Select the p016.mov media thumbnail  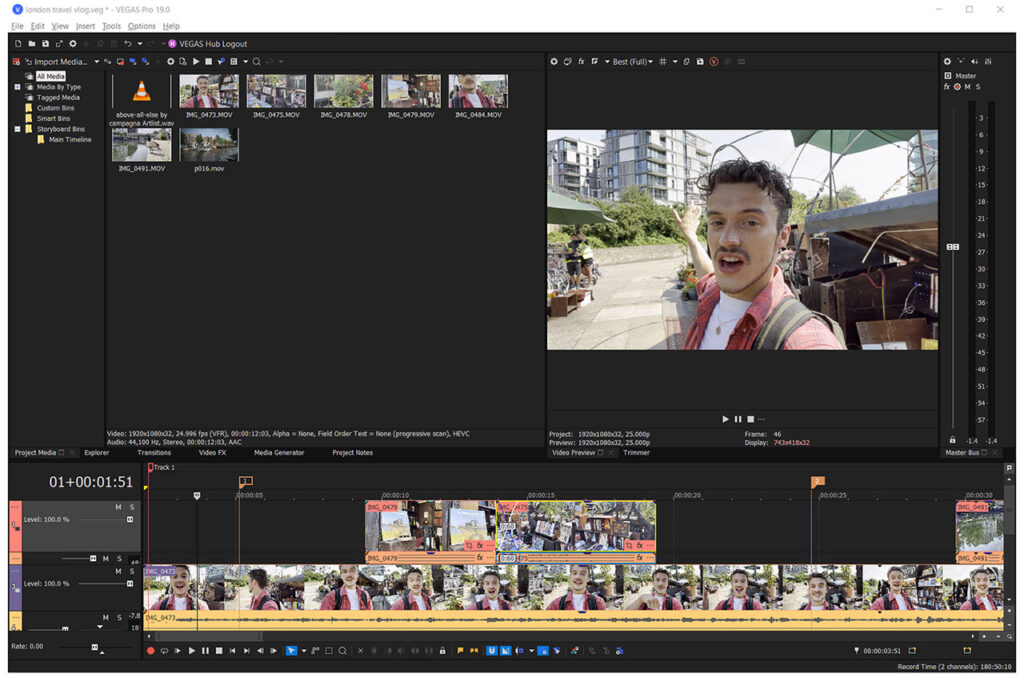[x=209, y=145]
